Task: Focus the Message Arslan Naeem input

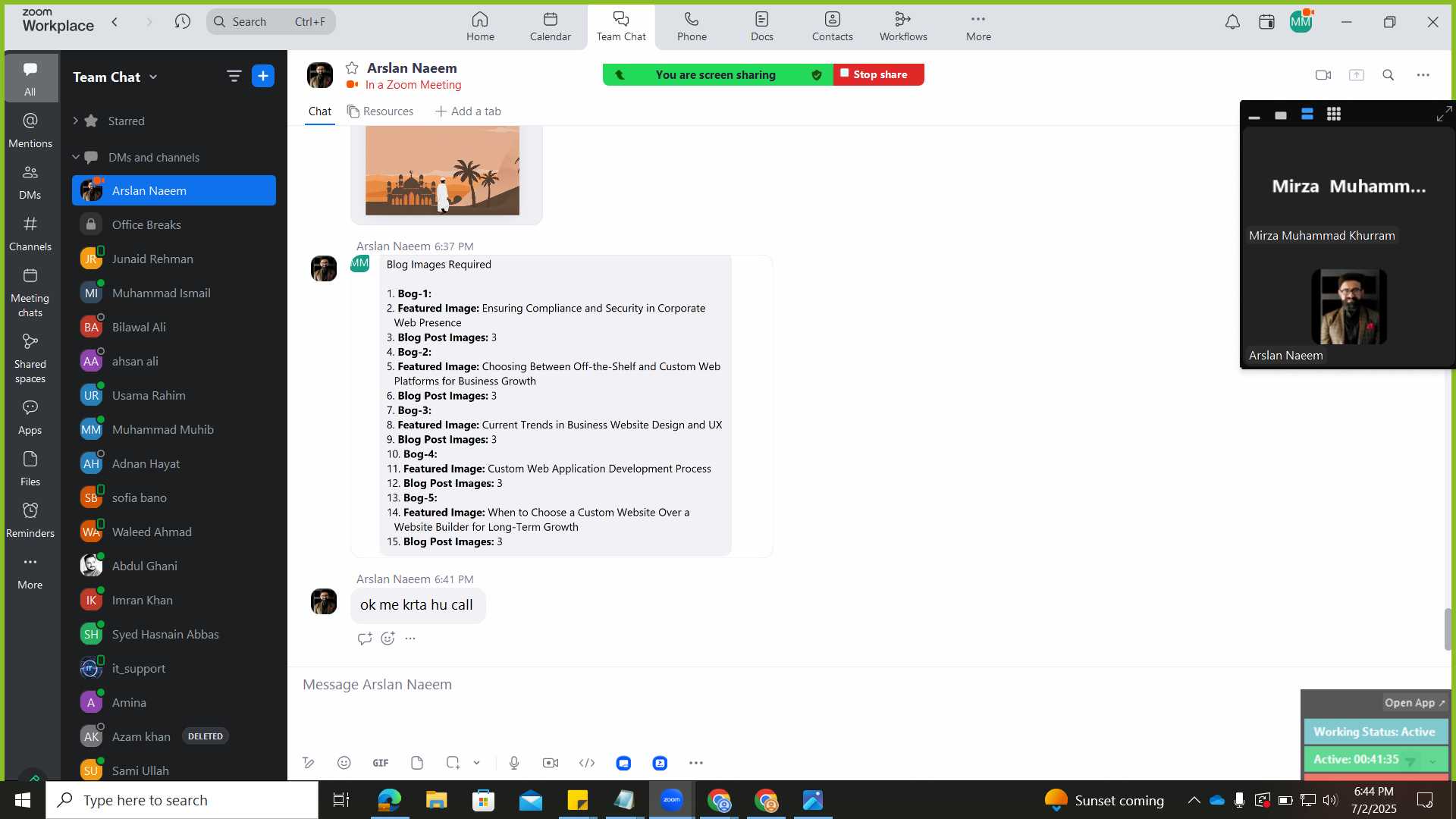Action: point(796,685)
